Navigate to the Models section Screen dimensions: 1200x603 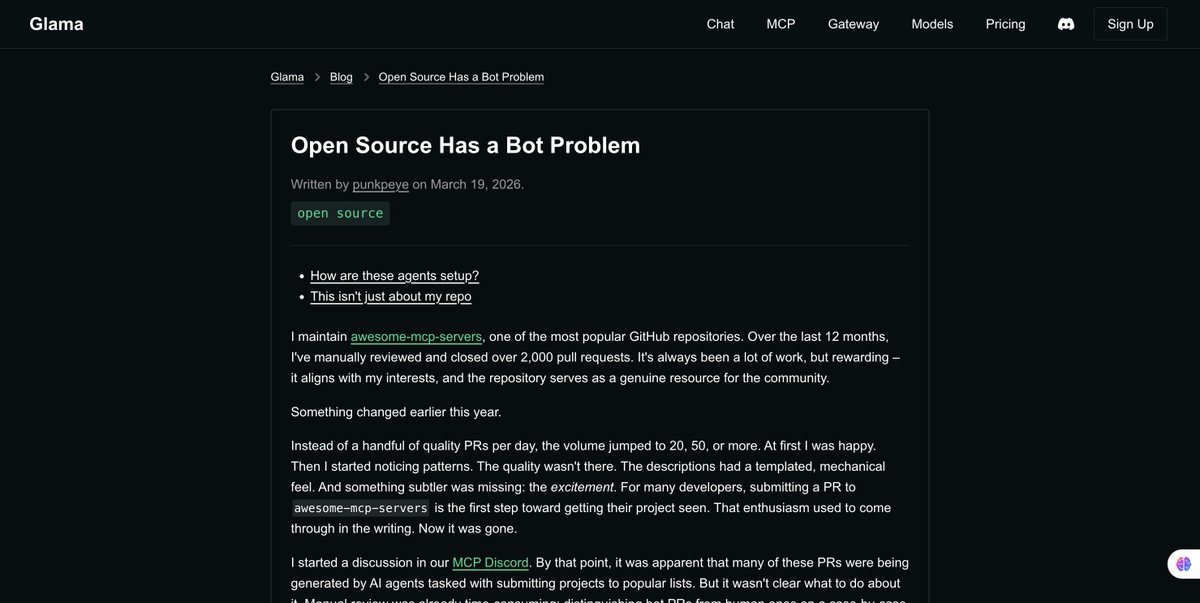pyautogui.click(x=931, y=22)
